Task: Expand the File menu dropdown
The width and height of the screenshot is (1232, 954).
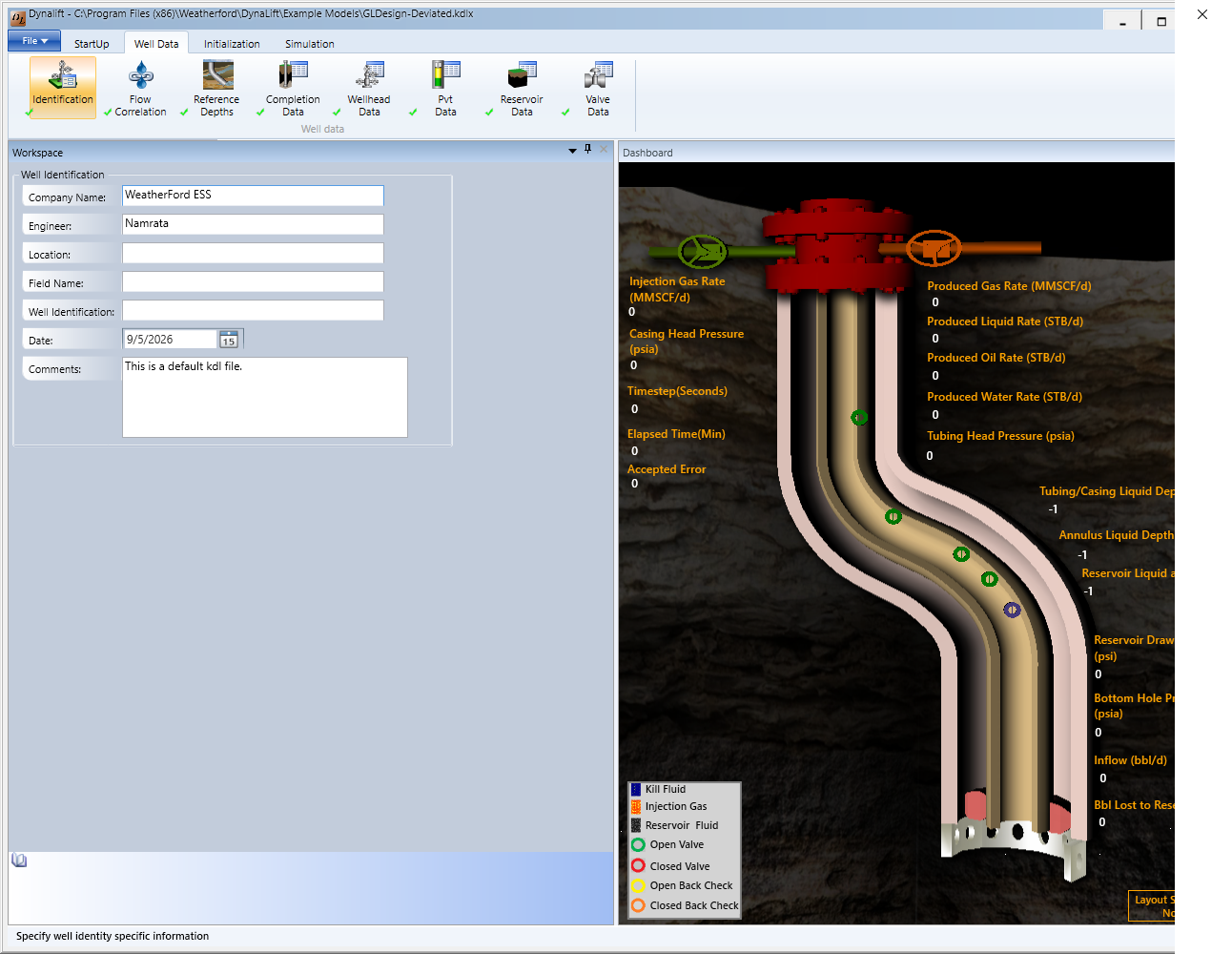Action: tap(34, 41)
